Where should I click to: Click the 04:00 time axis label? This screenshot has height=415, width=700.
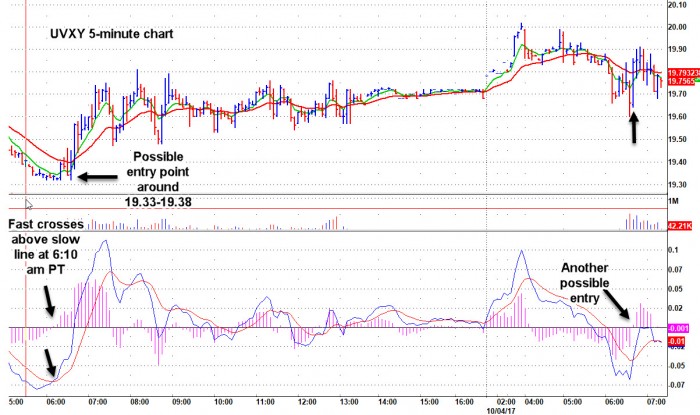[534, 402]
